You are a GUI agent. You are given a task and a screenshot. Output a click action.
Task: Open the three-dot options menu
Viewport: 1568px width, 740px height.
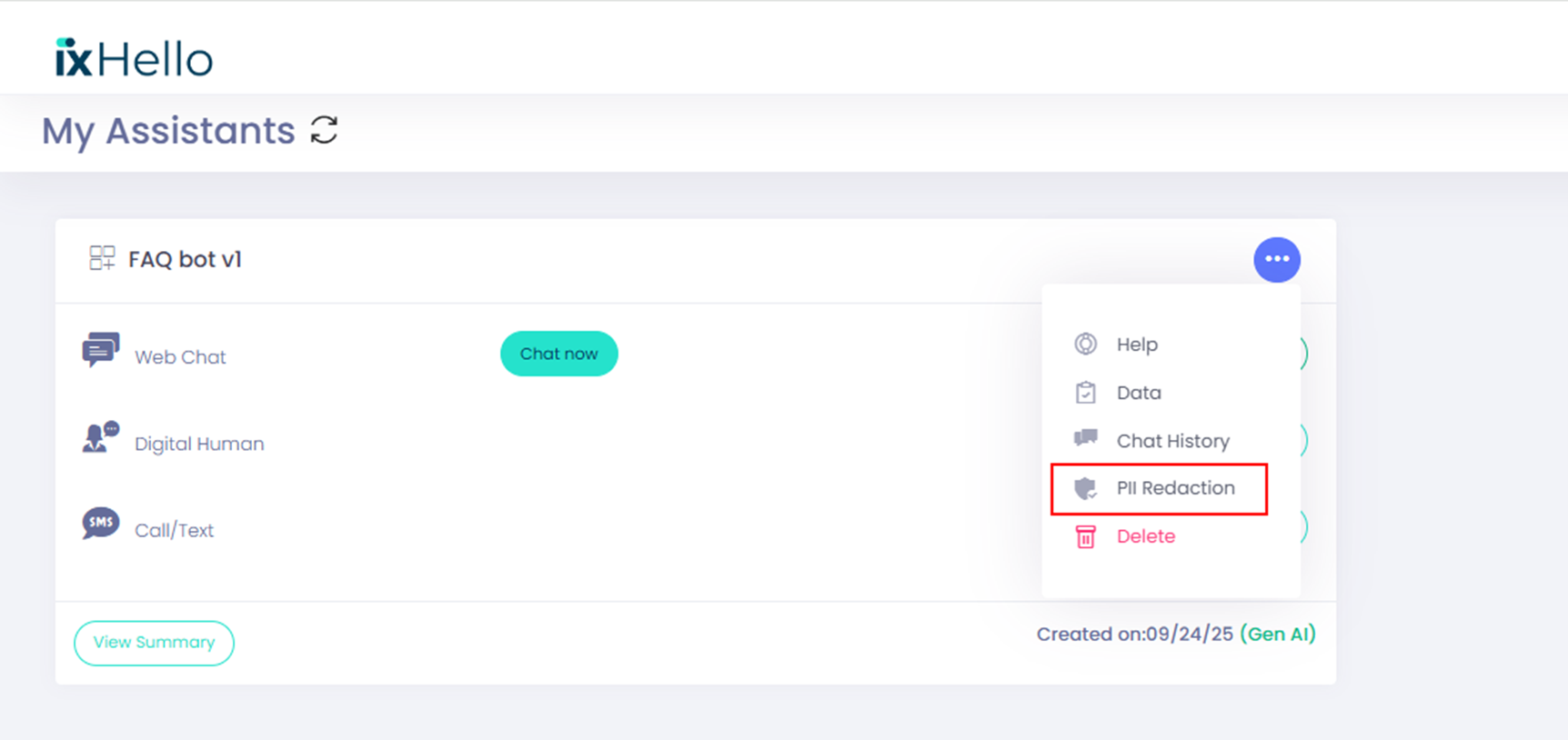coord(1276,260)
